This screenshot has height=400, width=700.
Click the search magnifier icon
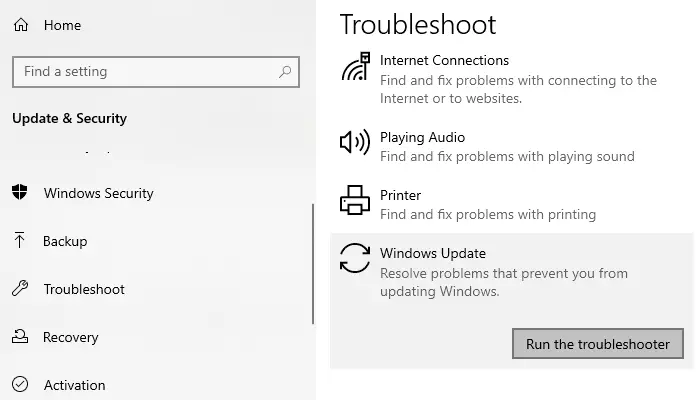(x=286, y=72)
